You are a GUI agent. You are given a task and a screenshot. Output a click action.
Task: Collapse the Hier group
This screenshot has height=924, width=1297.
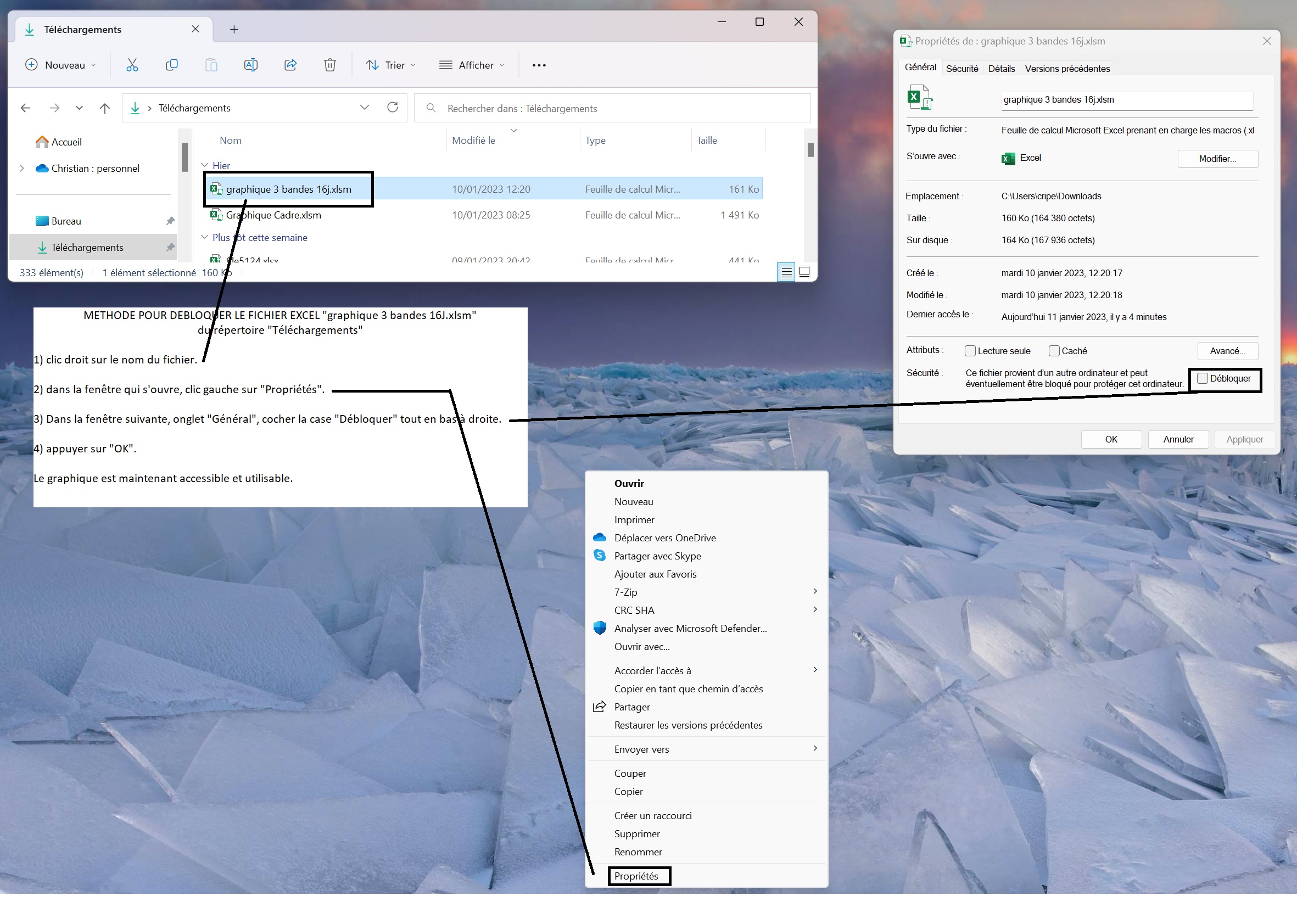(204, 165)
